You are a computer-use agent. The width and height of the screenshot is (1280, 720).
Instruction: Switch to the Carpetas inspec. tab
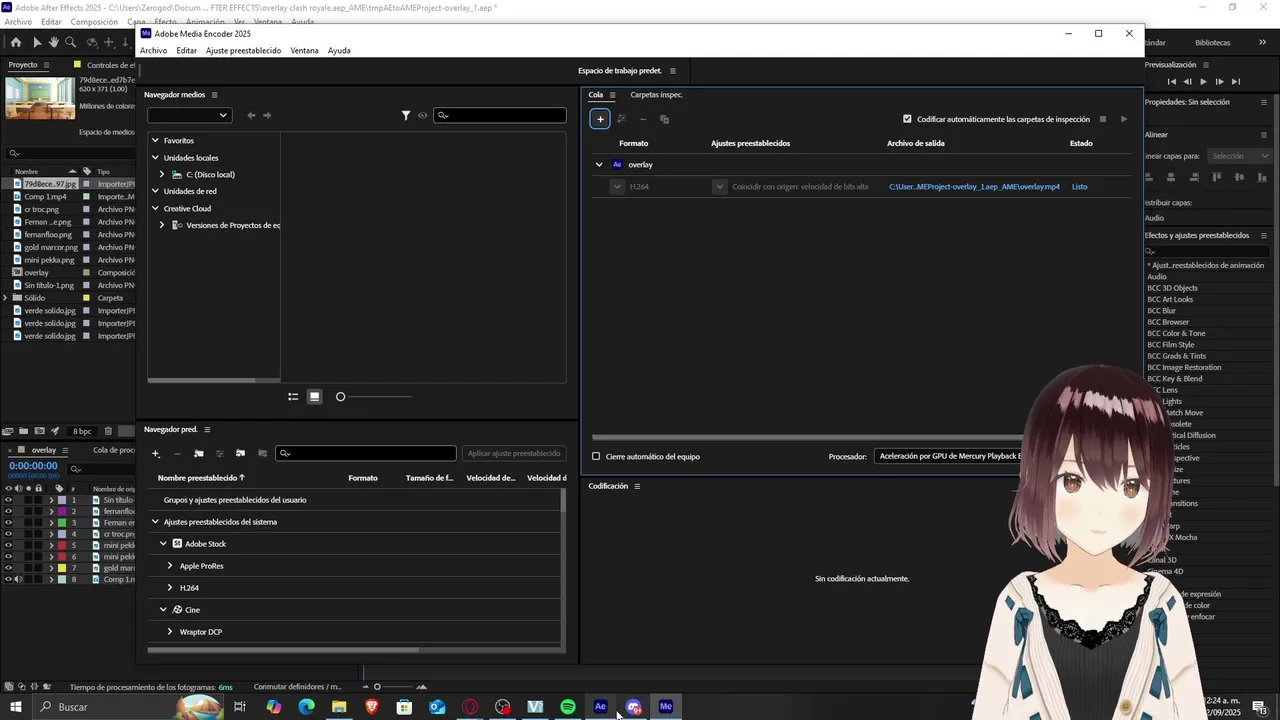(x=656, y=95)
